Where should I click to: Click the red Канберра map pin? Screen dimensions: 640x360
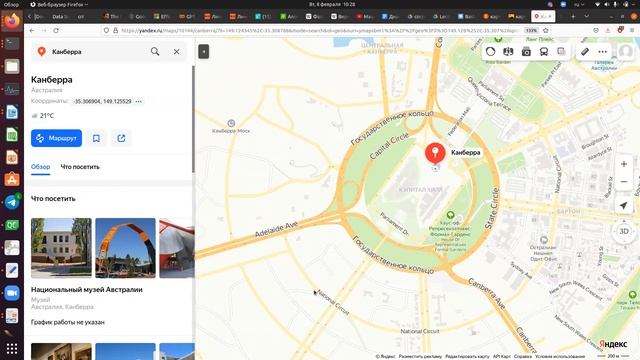435,153
